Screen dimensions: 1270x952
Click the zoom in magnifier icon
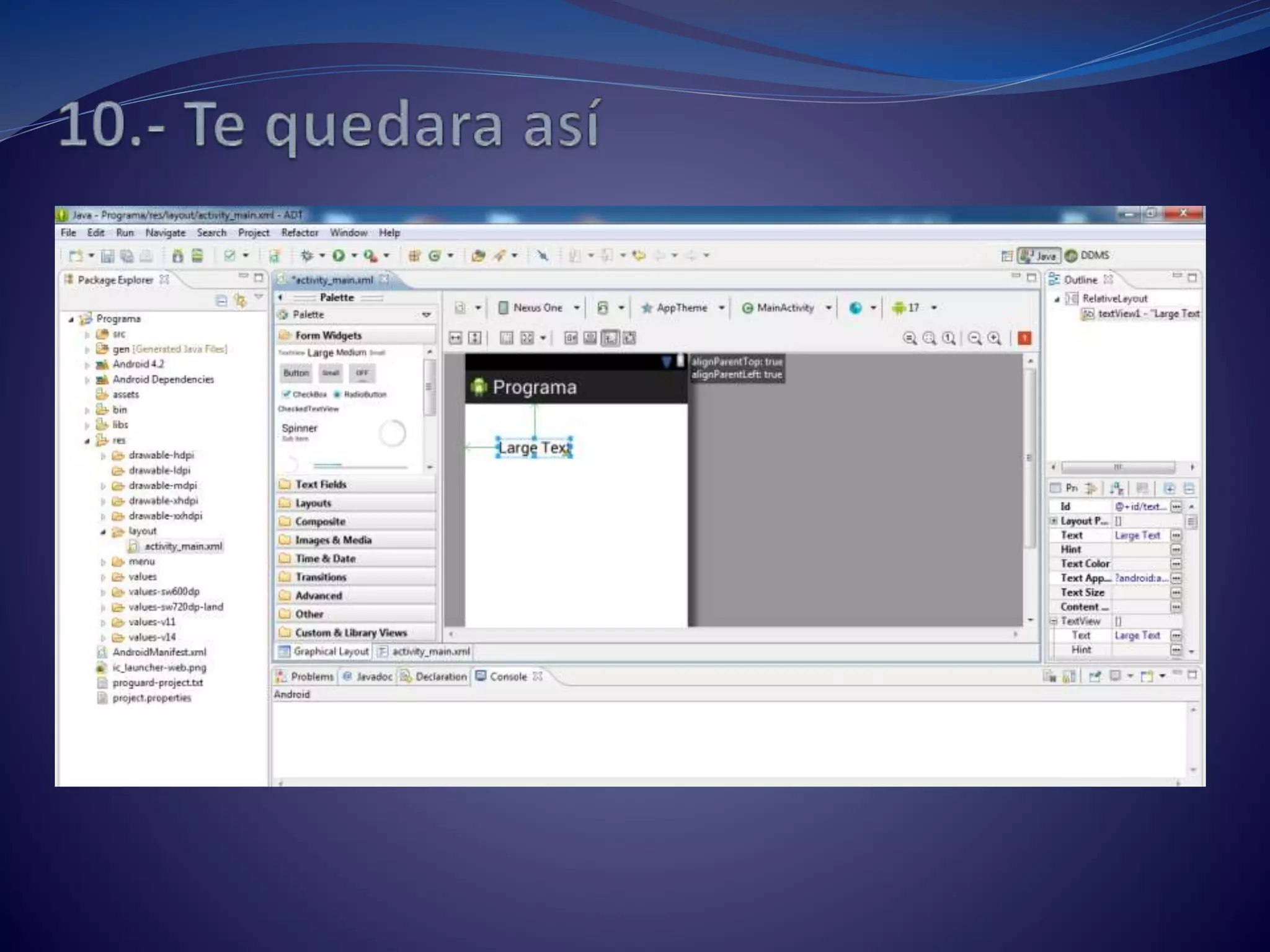(x=995, y=338)
